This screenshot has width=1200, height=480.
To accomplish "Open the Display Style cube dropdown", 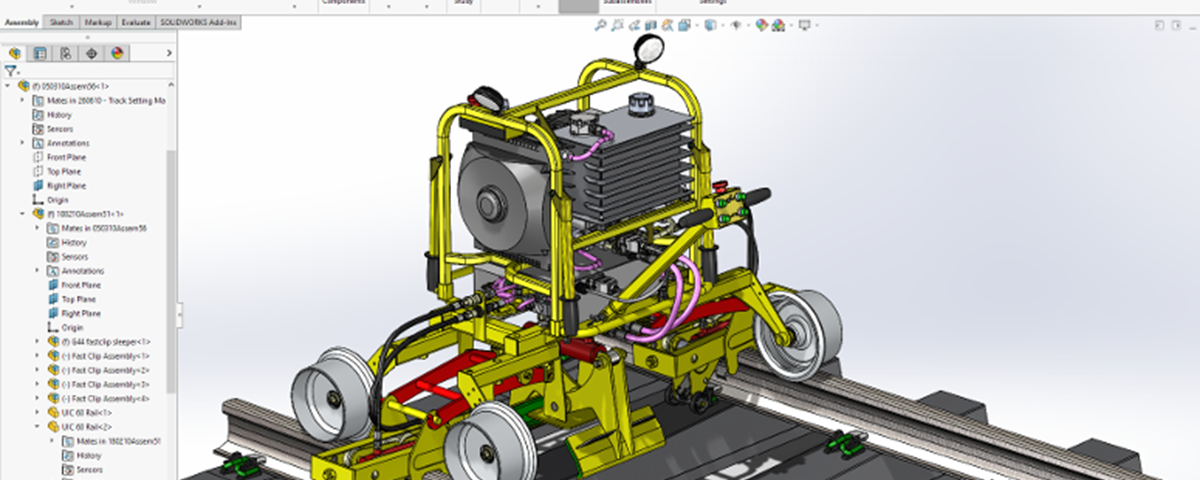I will (x=710, y=26).
